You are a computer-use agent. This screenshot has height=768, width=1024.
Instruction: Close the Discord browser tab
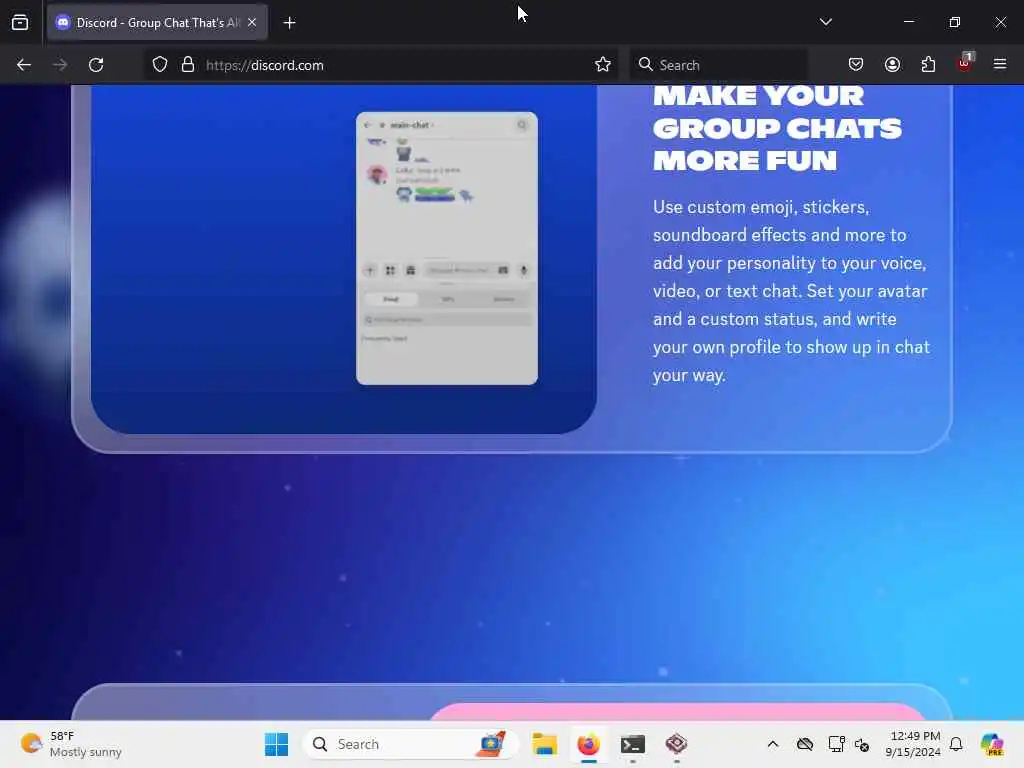click(252, 22)
